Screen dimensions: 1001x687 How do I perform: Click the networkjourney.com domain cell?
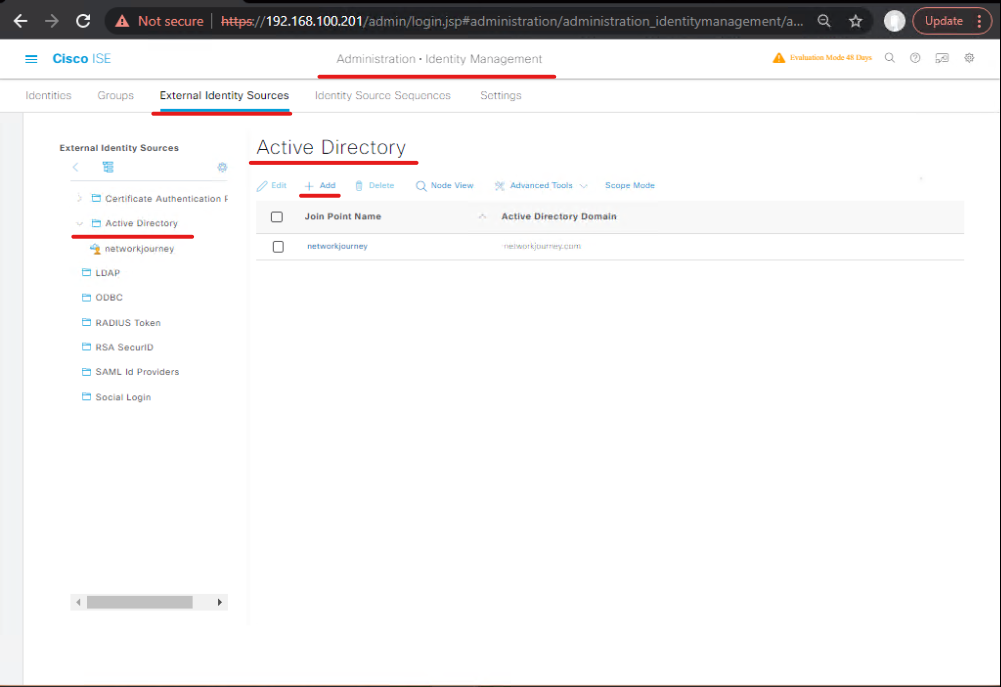542,246
